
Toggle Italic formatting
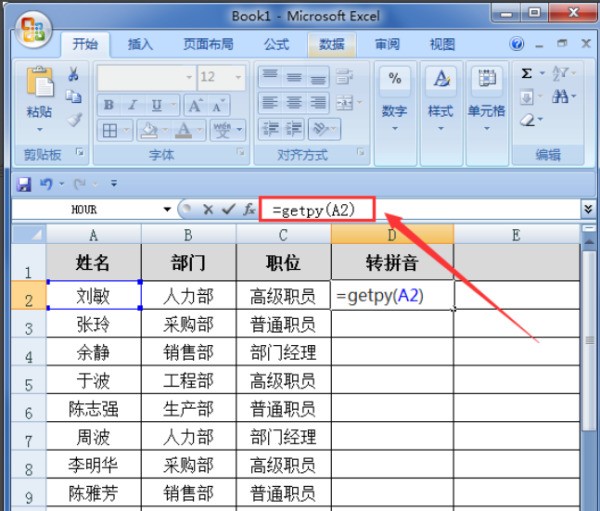[x=130, y=104]
